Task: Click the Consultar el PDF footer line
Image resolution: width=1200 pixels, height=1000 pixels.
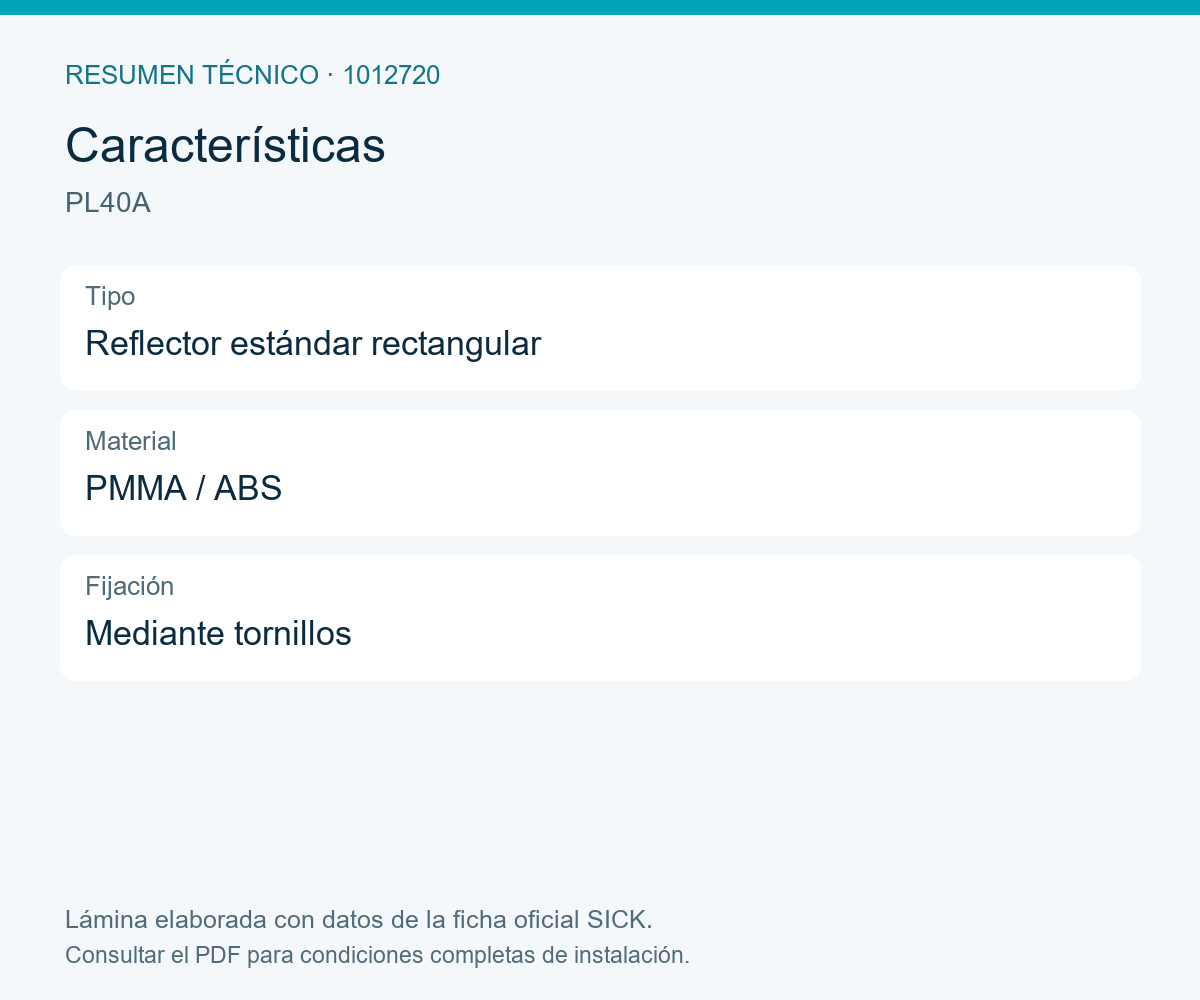Action: tap(377, 955)
